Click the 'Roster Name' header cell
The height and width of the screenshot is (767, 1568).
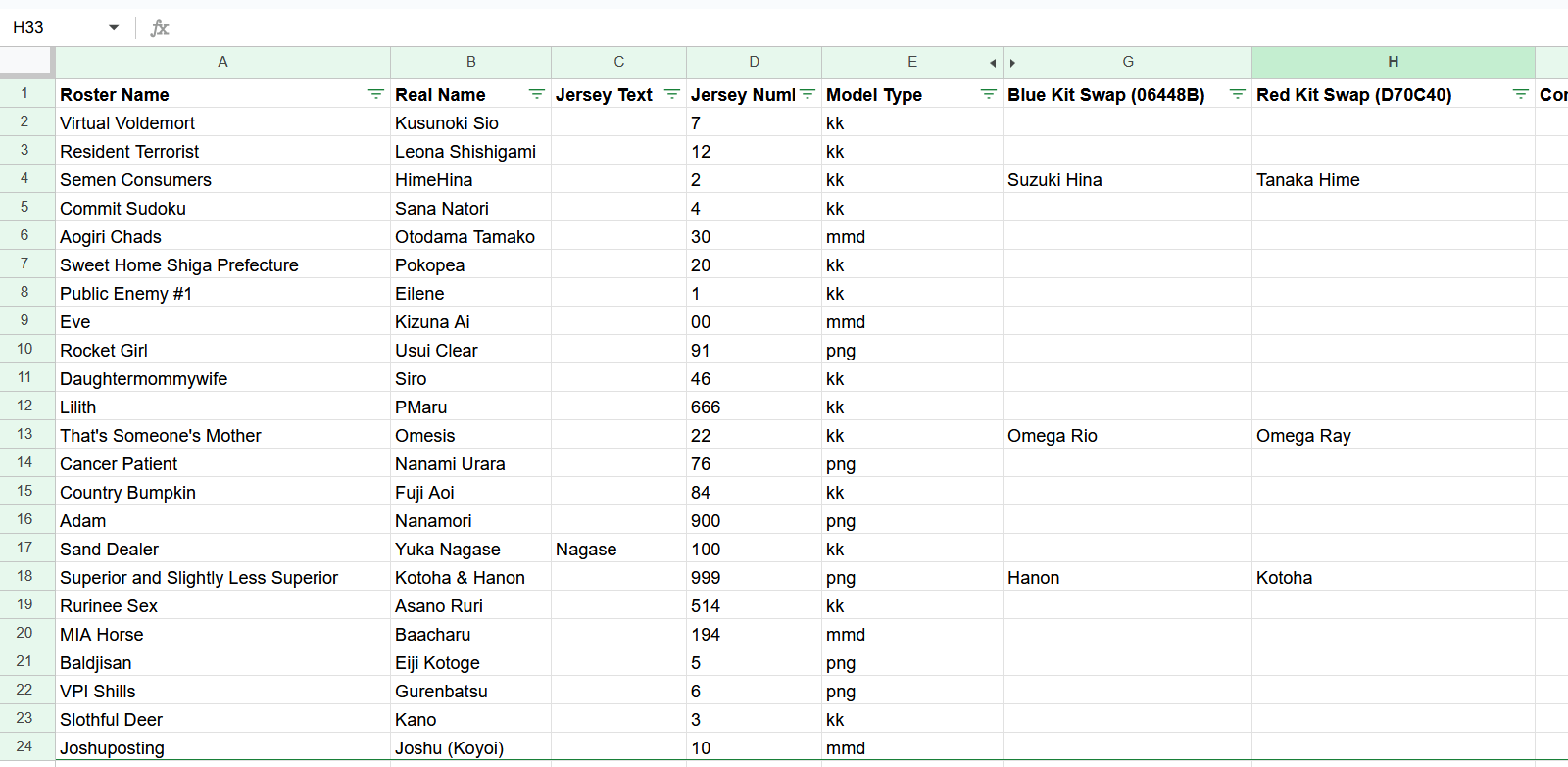click(x=223, y=94)
